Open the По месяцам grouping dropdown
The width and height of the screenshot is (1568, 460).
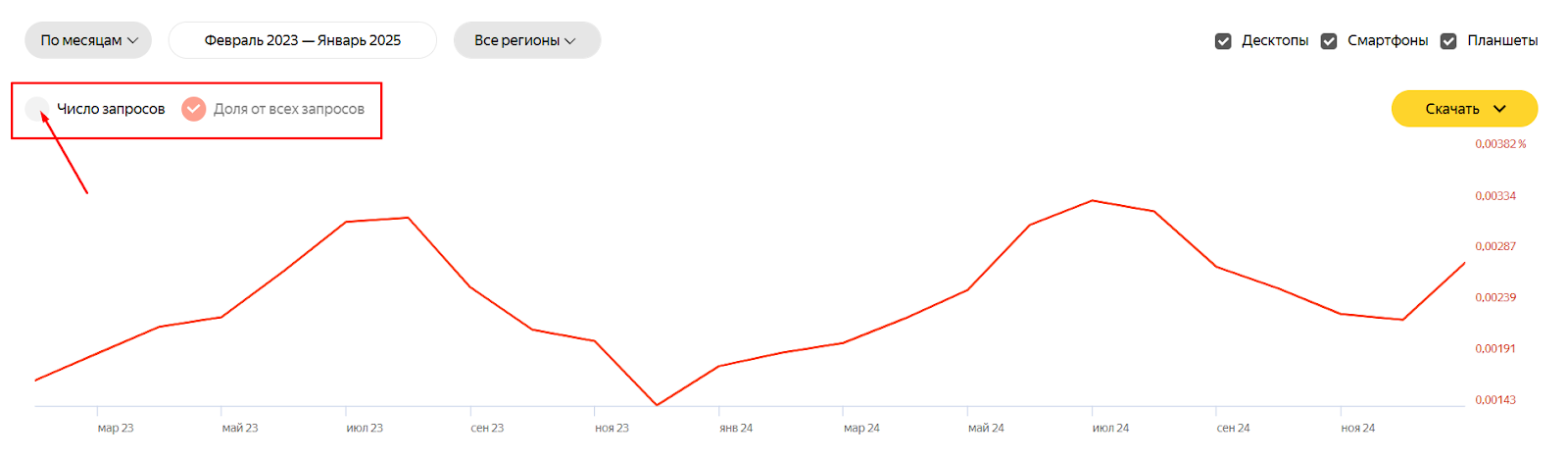click(x=88, y=40)
